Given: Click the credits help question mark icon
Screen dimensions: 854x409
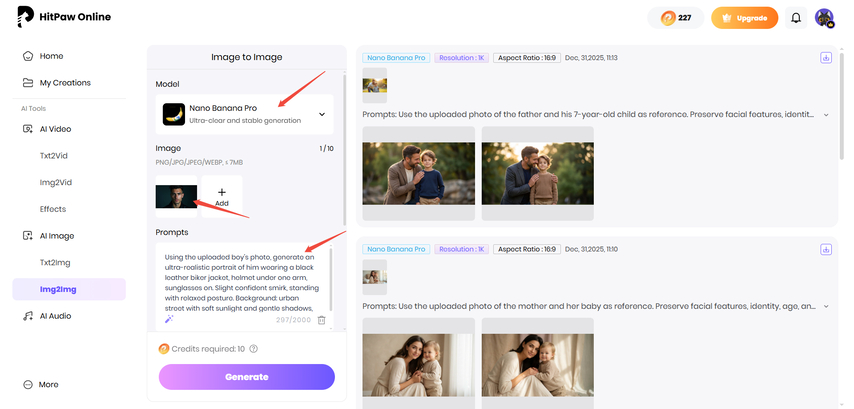Looking at the screenshot, I should [x=254, y=349].
